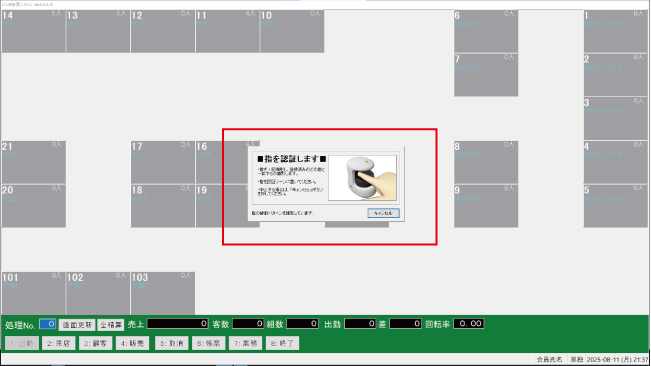Viewport: 651px width, 366px height.
Task: Open the 2: 来店 function
Action: click(x=59, y=343)
